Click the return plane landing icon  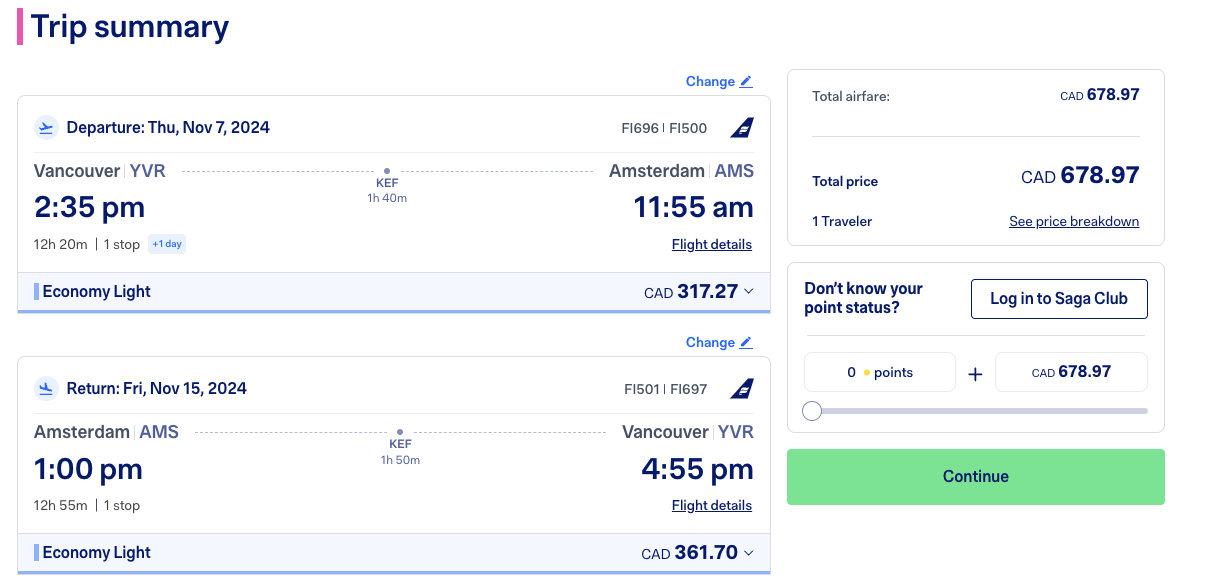(46, 388)
